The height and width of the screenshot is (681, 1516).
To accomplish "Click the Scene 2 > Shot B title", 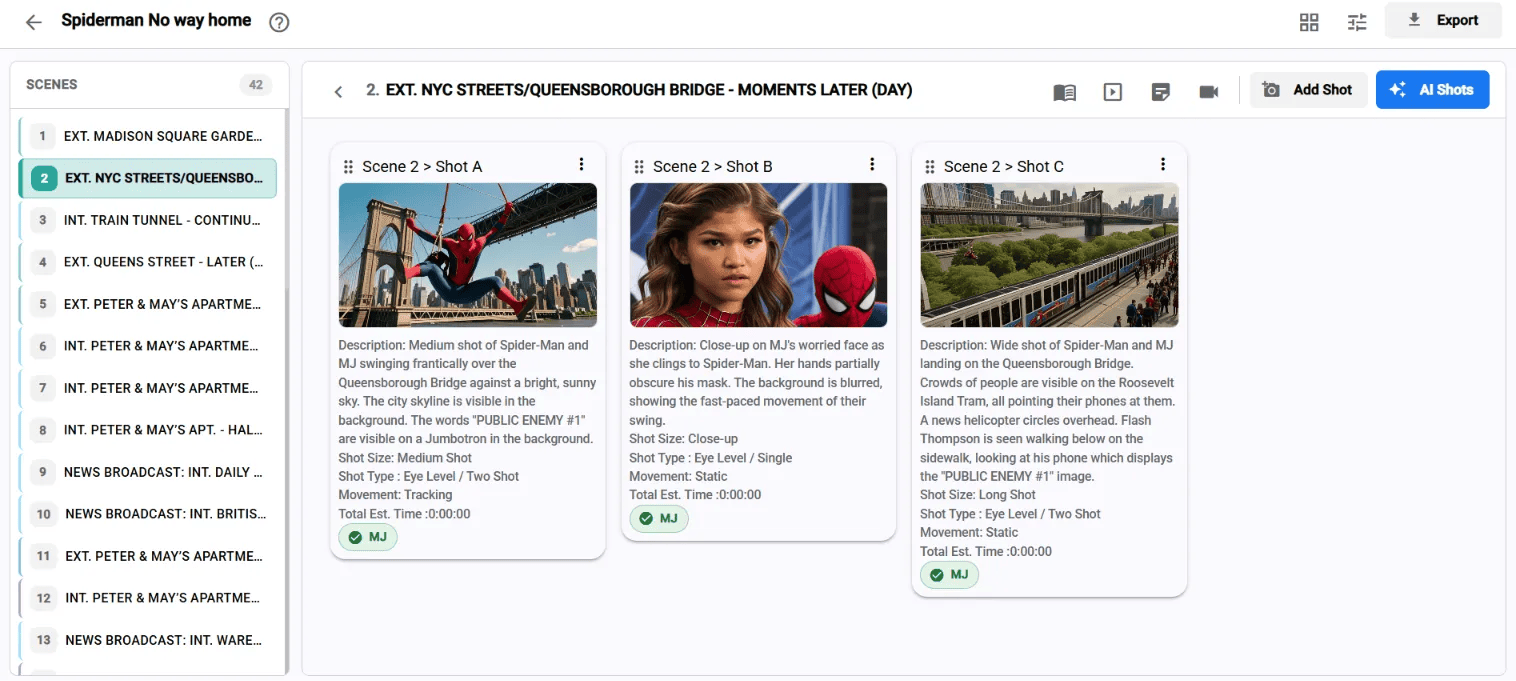I will tap(713, 167).
